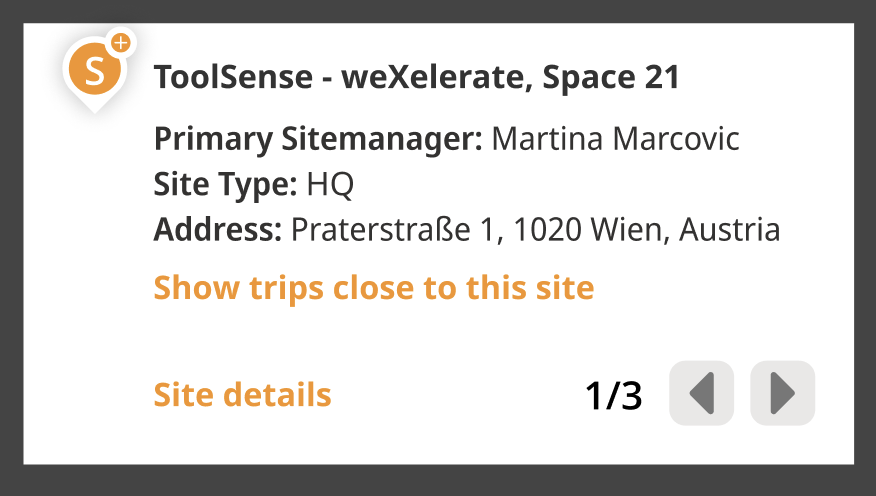Click the 1020 Wien postal code text
This screenshot has width=876, height=496.
[x=588, y=230]
